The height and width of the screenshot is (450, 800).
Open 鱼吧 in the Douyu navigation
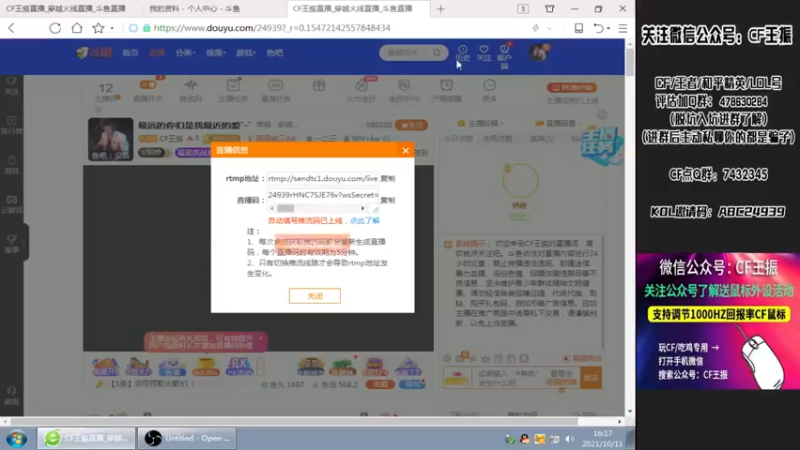(x=274, y=53)
